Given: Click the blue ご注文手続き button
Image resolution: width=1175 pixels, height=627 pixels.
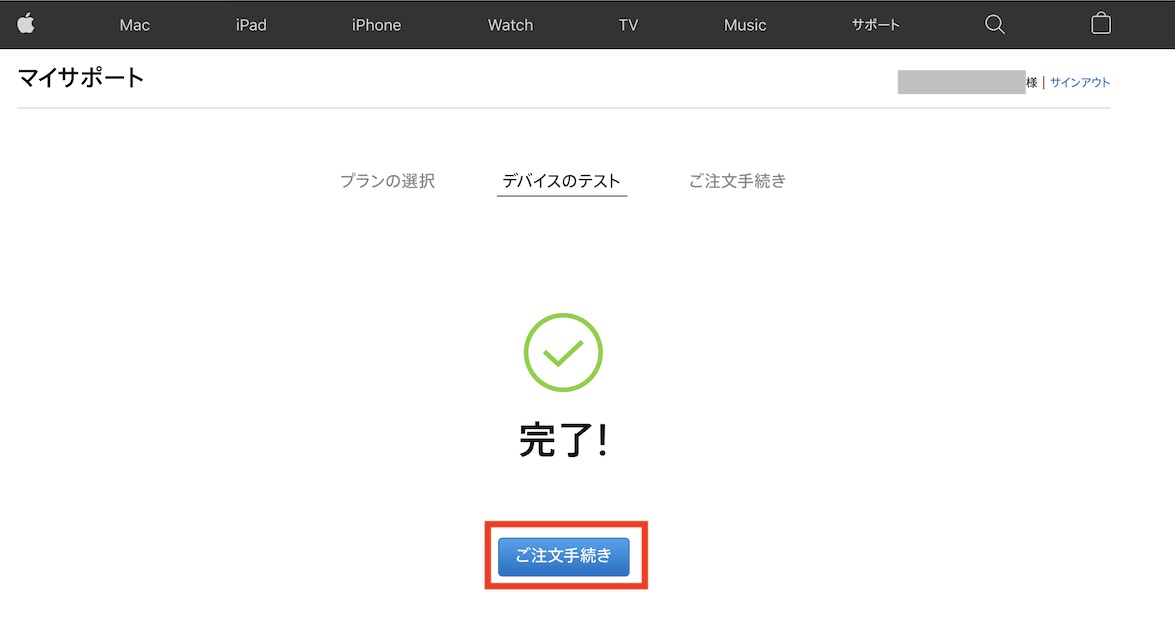Looking at the screenshot, I should [564, 556].
